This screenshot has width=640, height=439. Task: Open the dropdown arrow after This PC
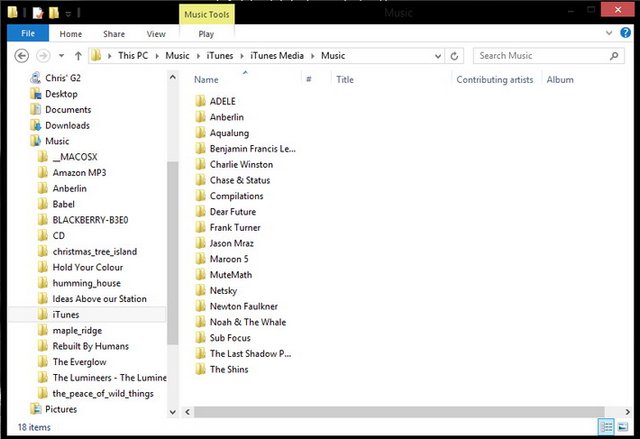coord(157,56)
